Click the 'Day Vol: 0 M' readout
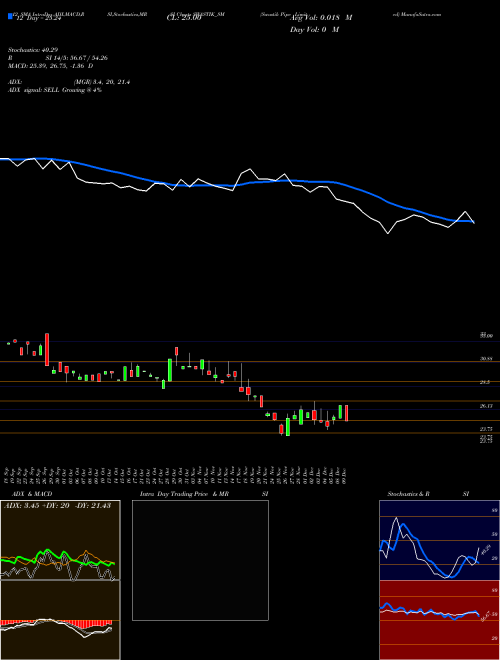This screenshot has width=500, height=660. tap(314, 30)
